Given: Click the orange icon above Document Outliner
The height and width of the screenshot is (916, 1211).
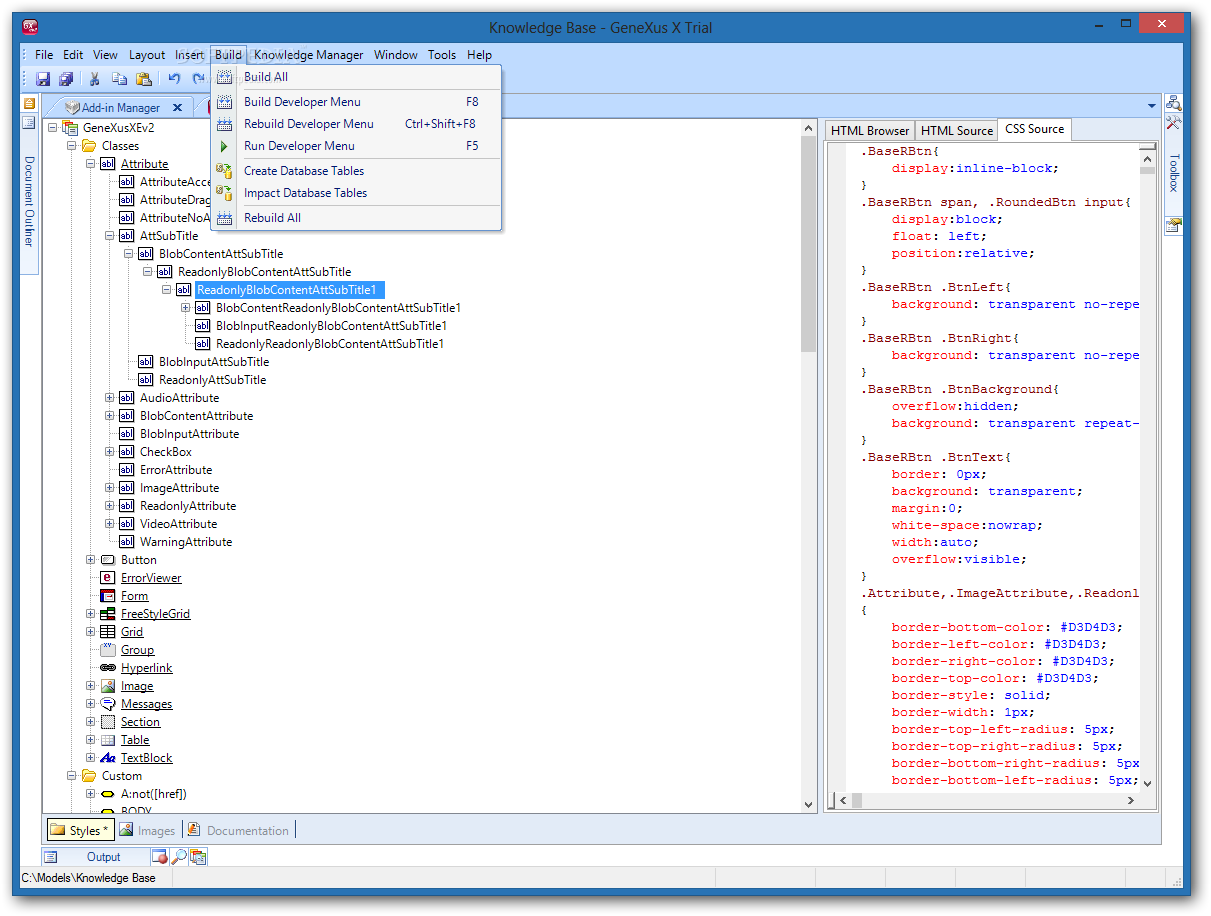Looking at the screenshot, I should (29, 103).
